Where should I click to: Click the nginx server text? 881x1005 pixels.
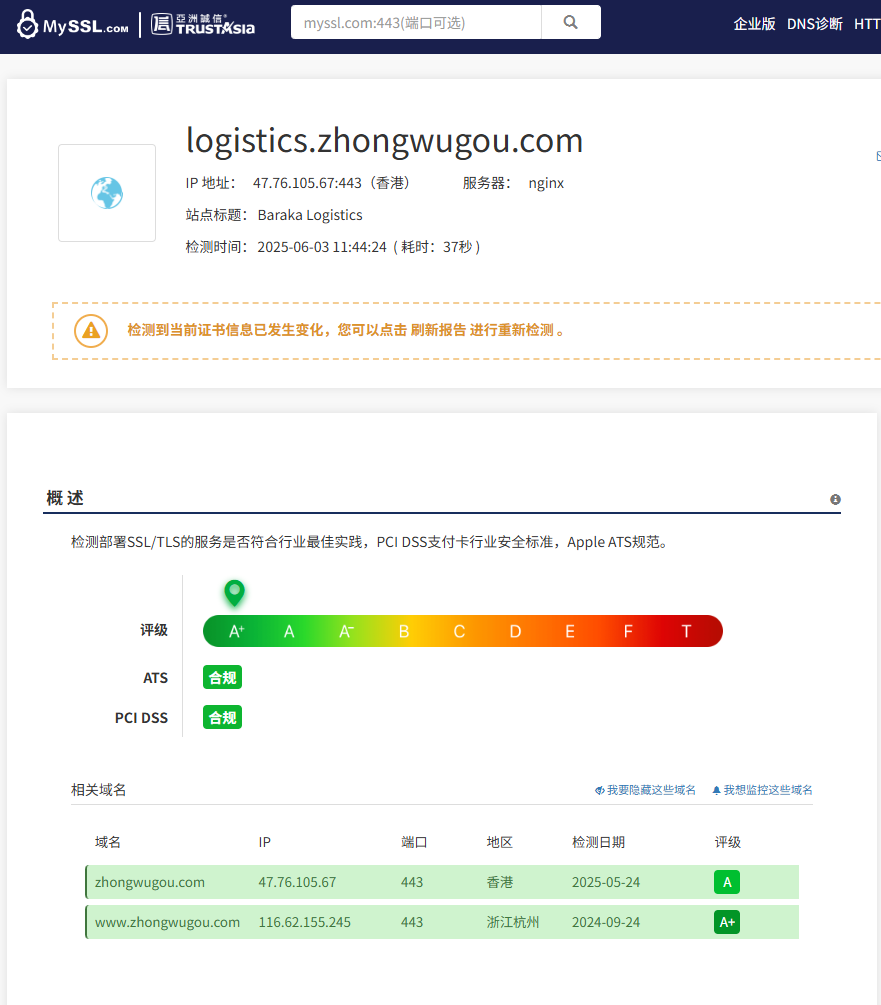tap(546, 183)
